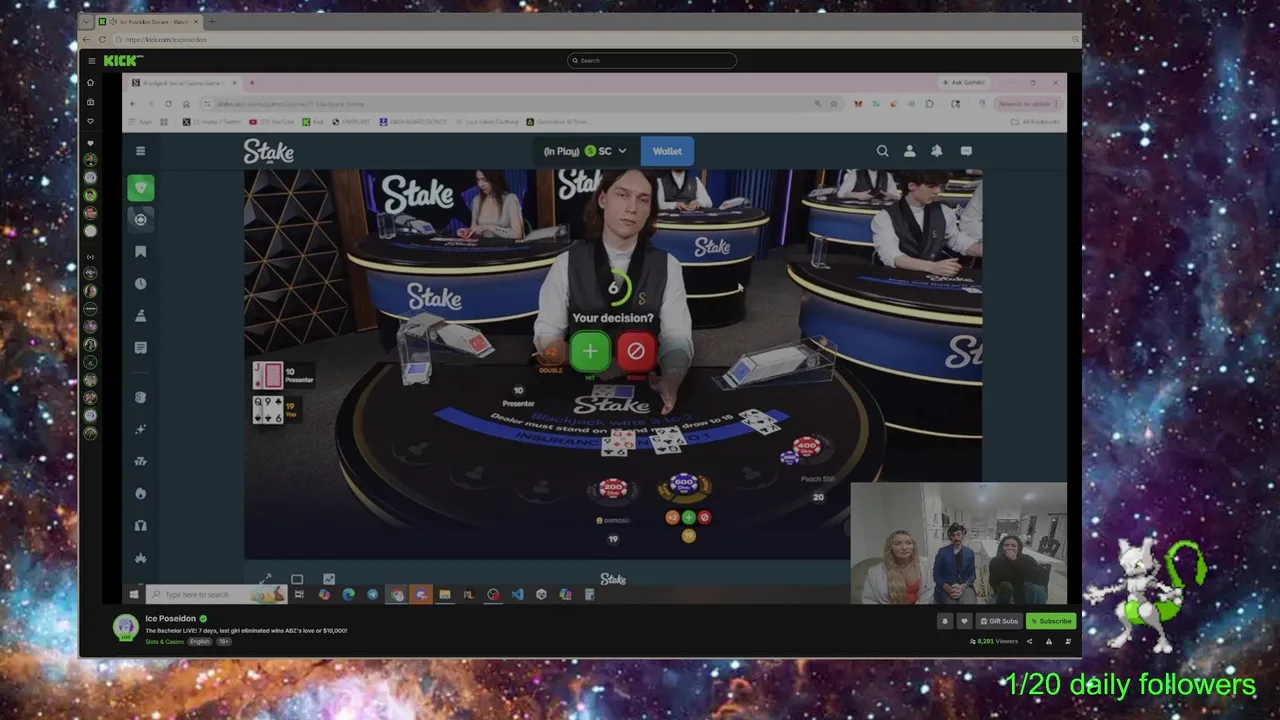This screenshot has width=1280, height=720.
Task: Open Stake chat icon in header
Action: pyautogui.click(x=966, y=151)
